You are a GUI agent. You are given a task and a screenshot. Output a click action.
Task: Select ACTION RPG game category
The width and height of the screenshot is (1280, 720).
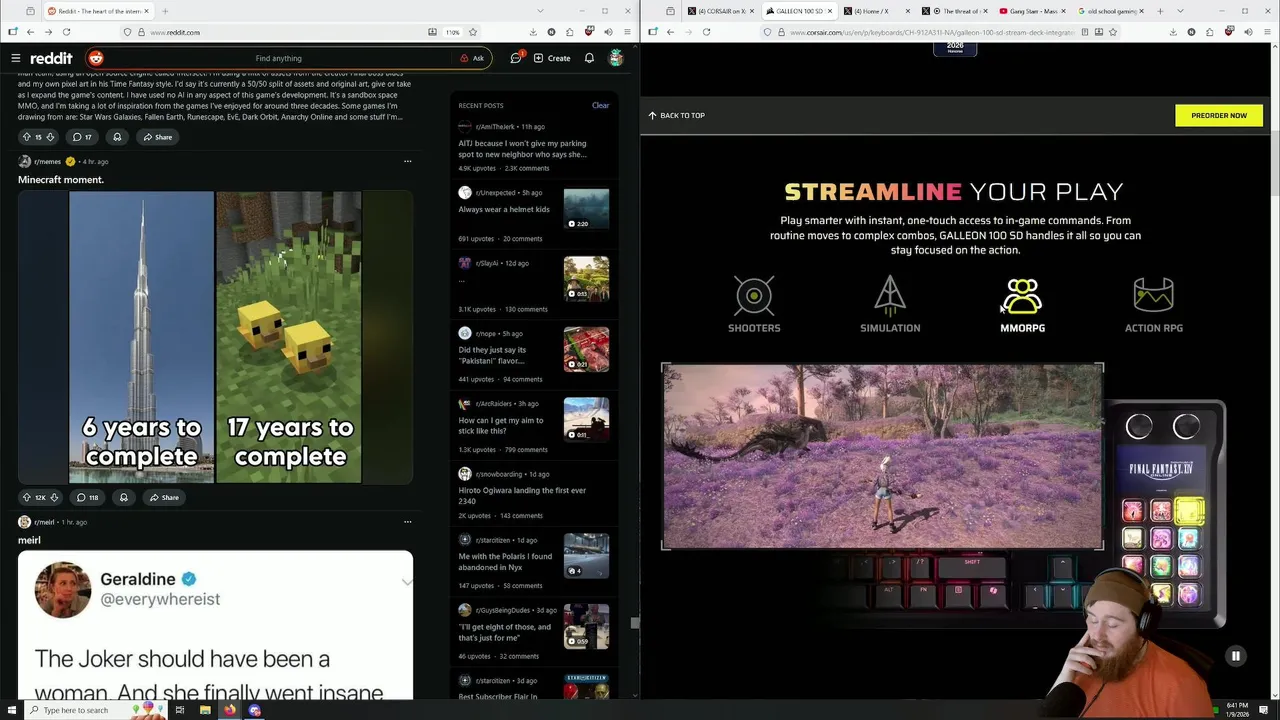pyautogui.click(x=1154, y=306)
